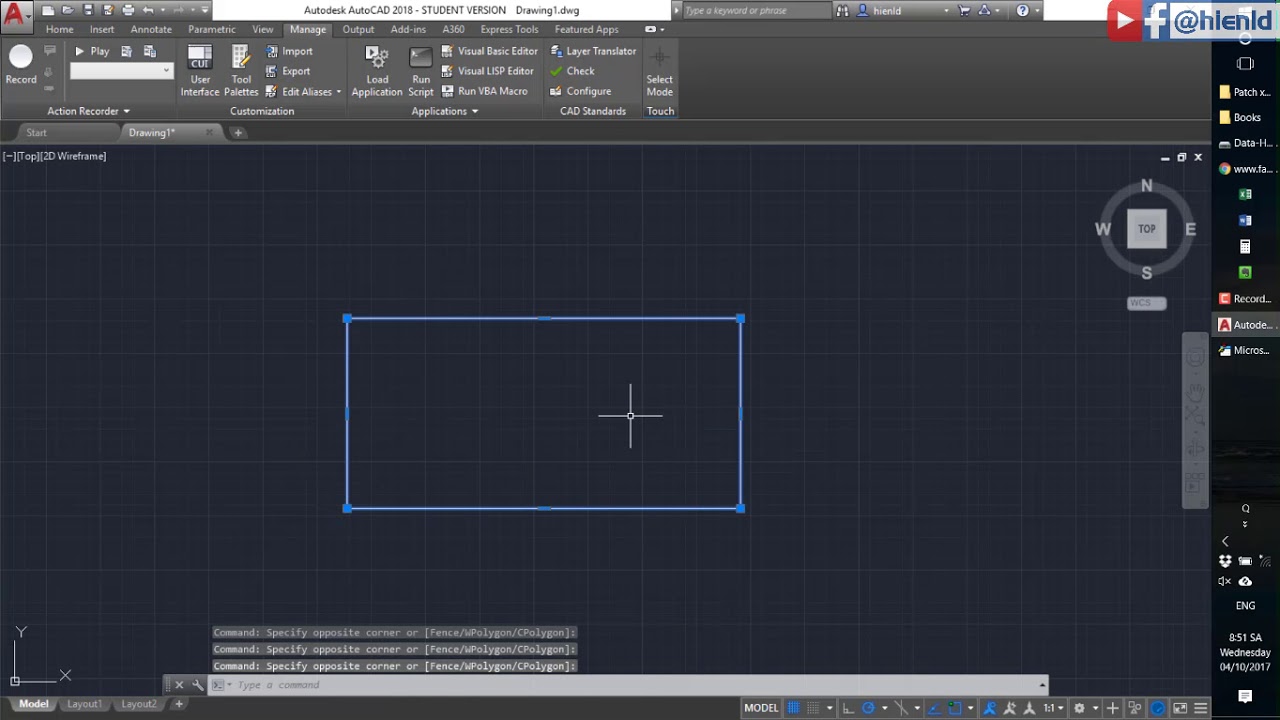This screenshot has width=1280, height=720.
Task: Click Load Application icon
Action: tap(377, 71)
